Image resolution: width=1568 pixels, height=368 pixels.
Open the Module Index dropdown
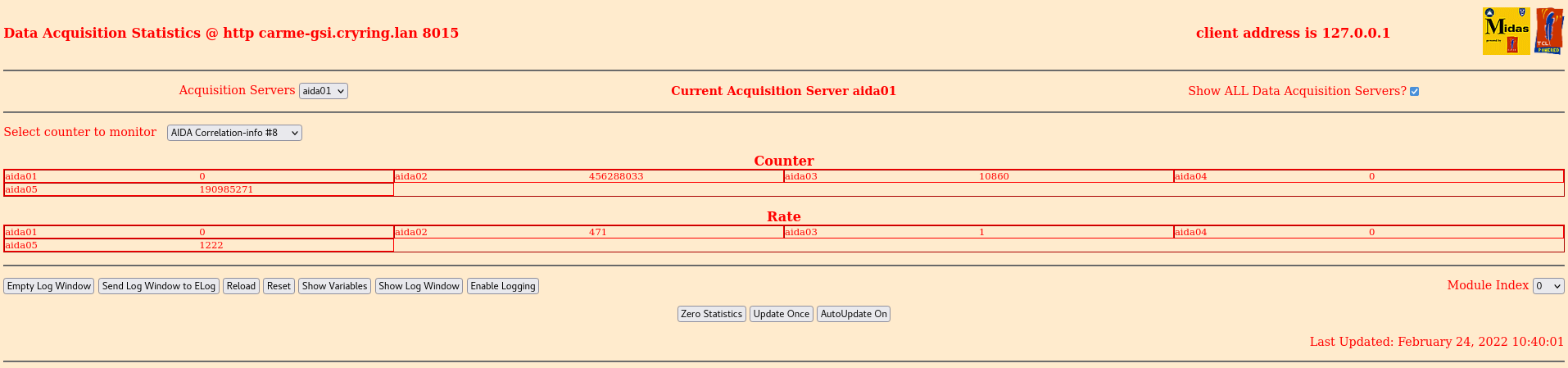click(1548, 286)
